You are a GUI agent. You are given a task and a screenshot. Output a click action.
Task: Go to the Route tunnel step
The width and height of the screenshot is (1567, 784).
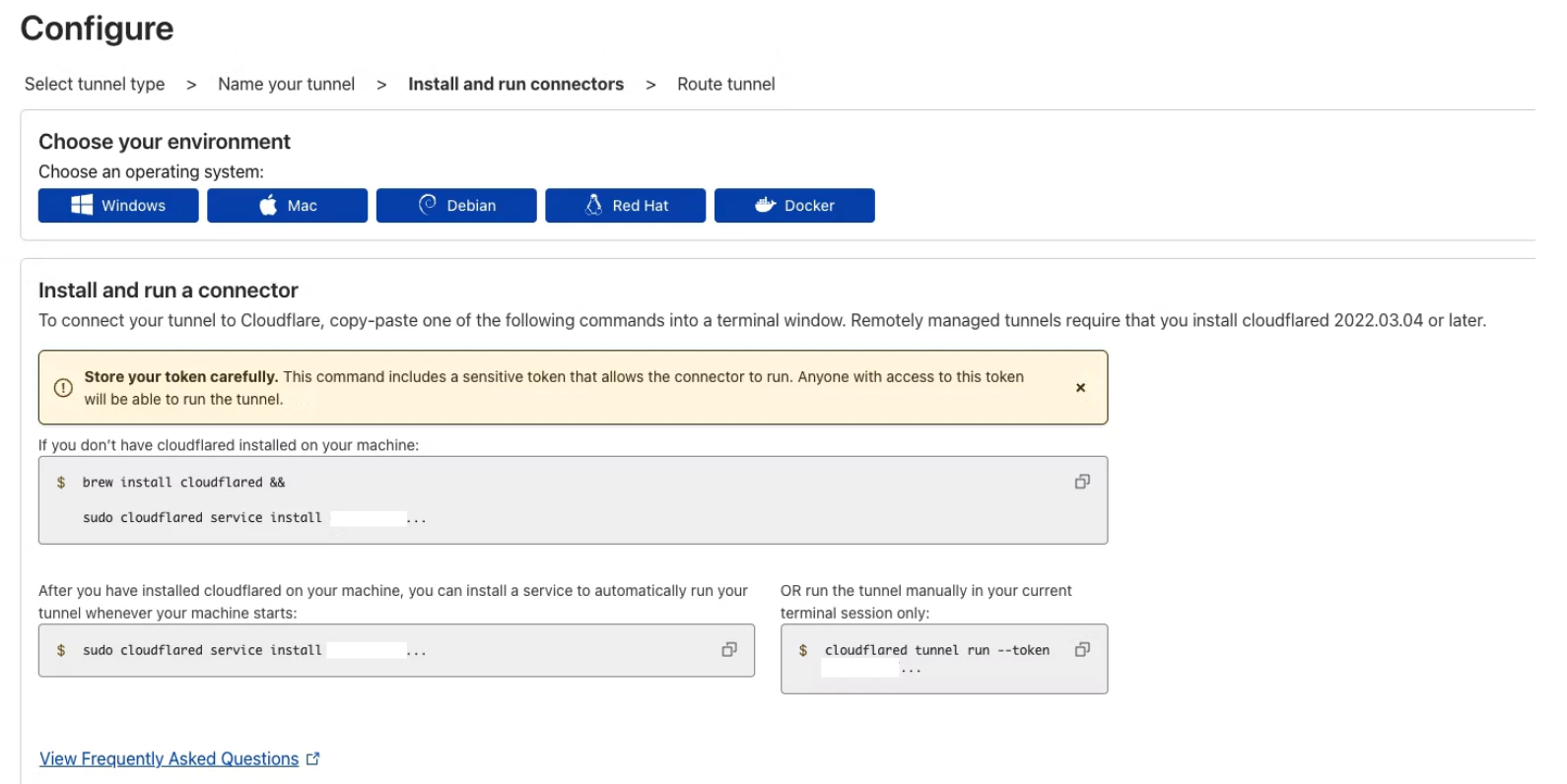726,85
